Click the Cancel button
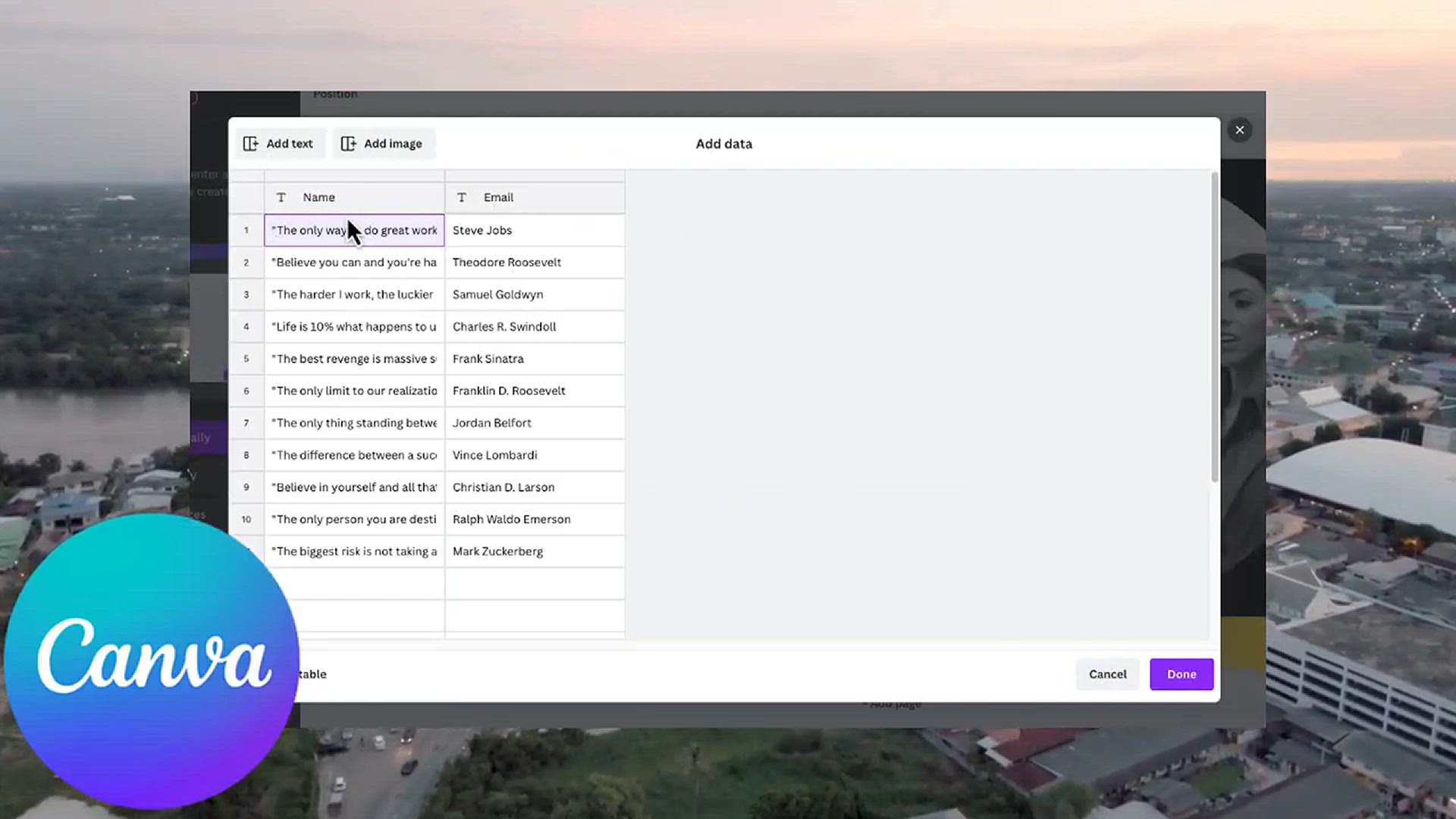1456x819 pixels. (x=1108, y=674)
